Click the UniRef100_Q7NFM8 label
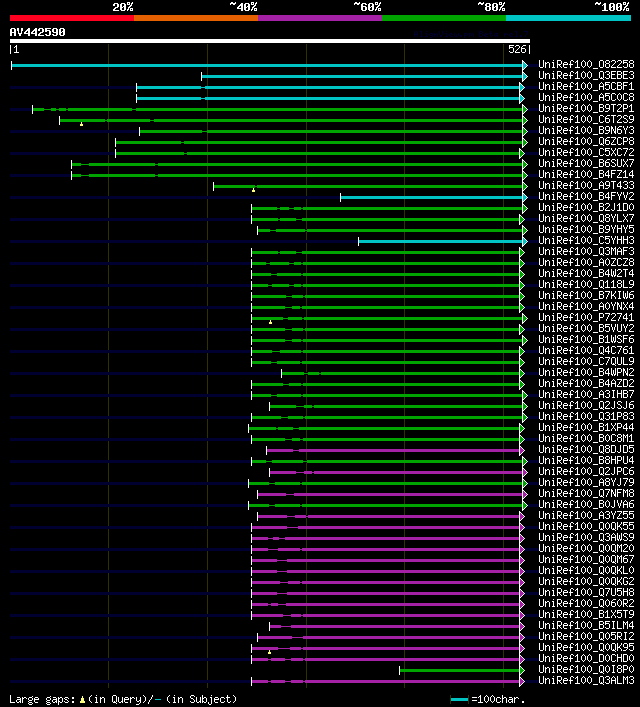640x707 pixels. pyautogui.click(x=586, y=493)
